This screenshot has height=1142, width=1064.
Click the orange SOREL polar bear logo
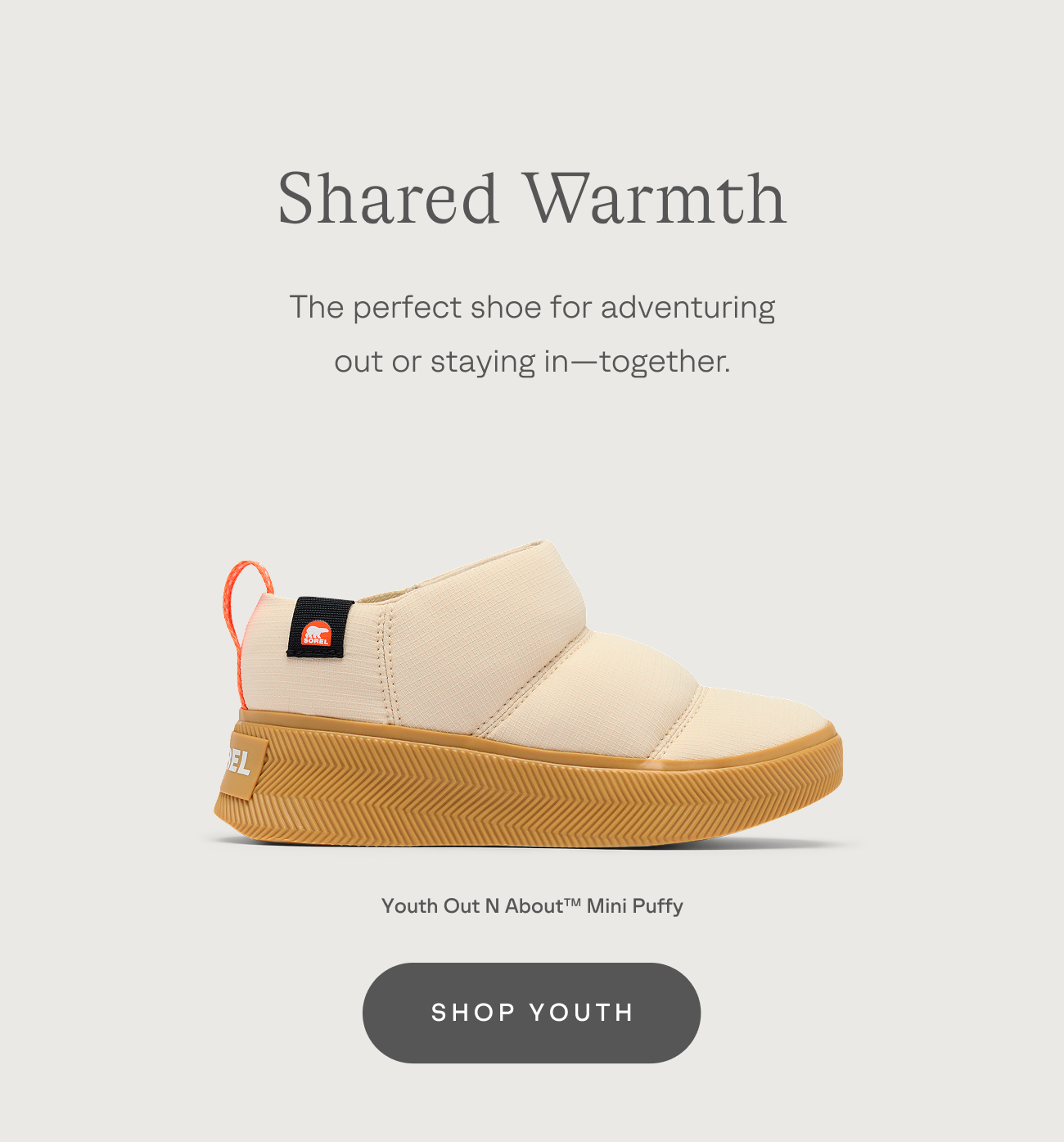pyautogui.click(x=316, y=634)
